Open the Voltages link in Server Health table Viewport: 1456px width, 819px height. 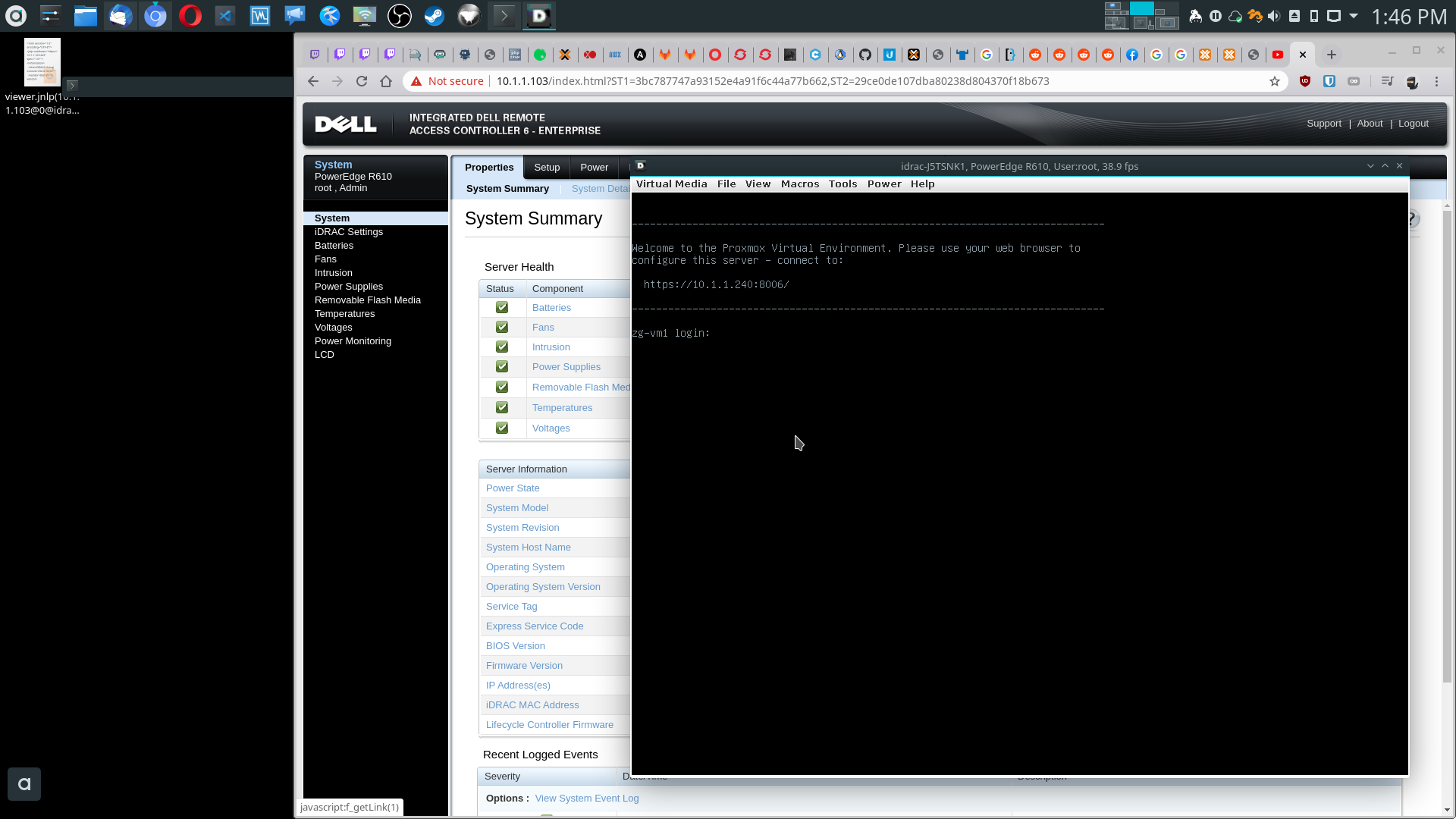click(x=551, y=428)
